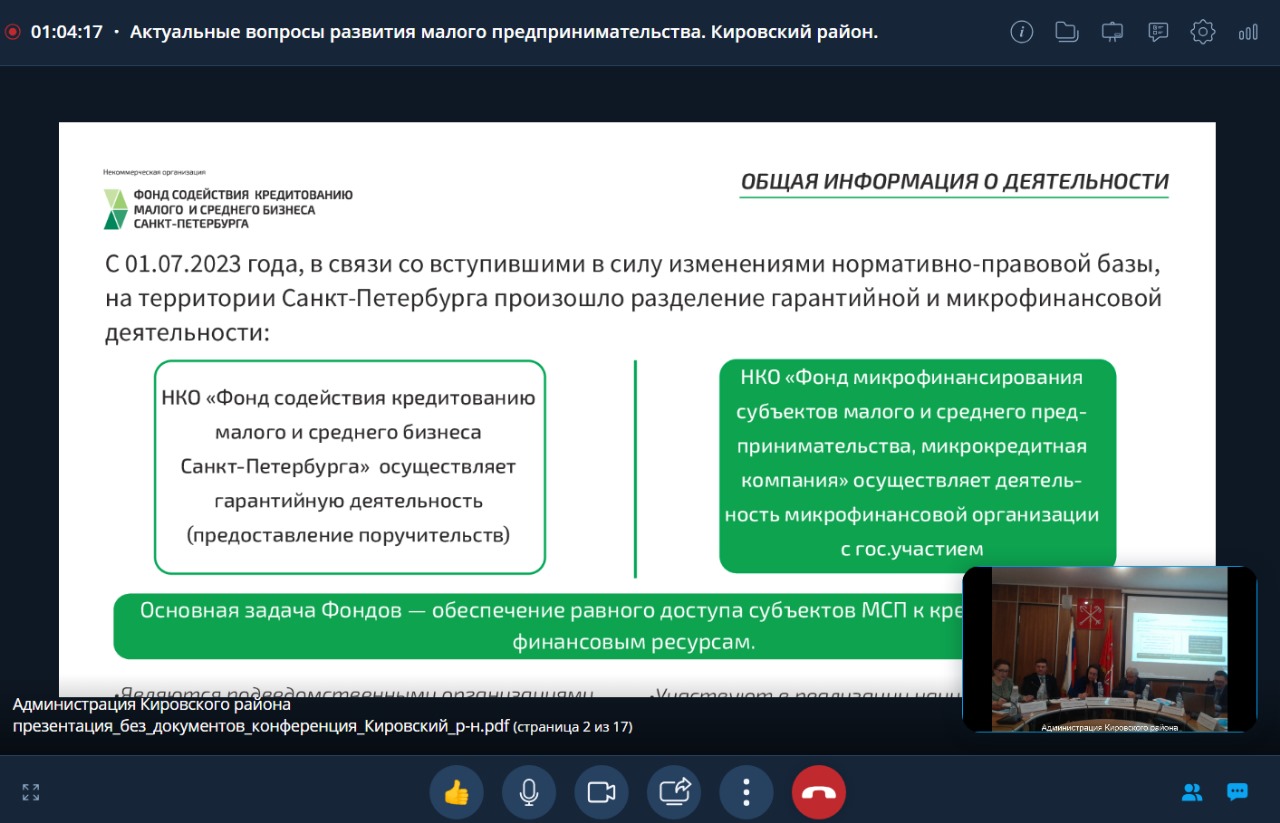Start screen sharing
Viewport: 1280px width, 823px height.
pyautogui.click(x=674, y=793)
